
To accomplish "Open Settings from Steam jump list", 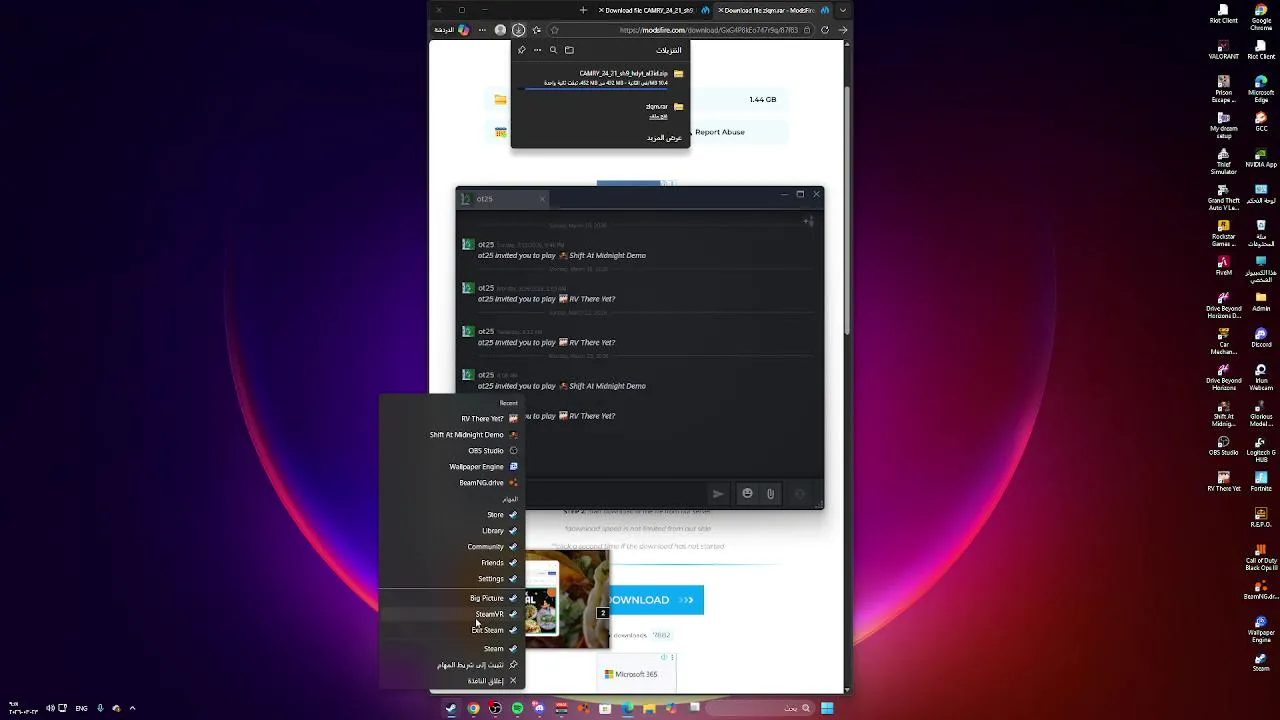I will [450, 579].
